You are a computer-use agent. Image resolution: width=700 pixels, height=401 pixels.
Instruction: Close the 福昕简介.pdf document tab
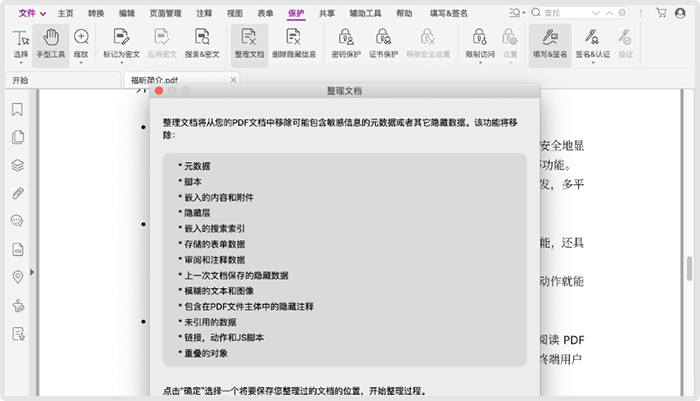click(233, 80)
